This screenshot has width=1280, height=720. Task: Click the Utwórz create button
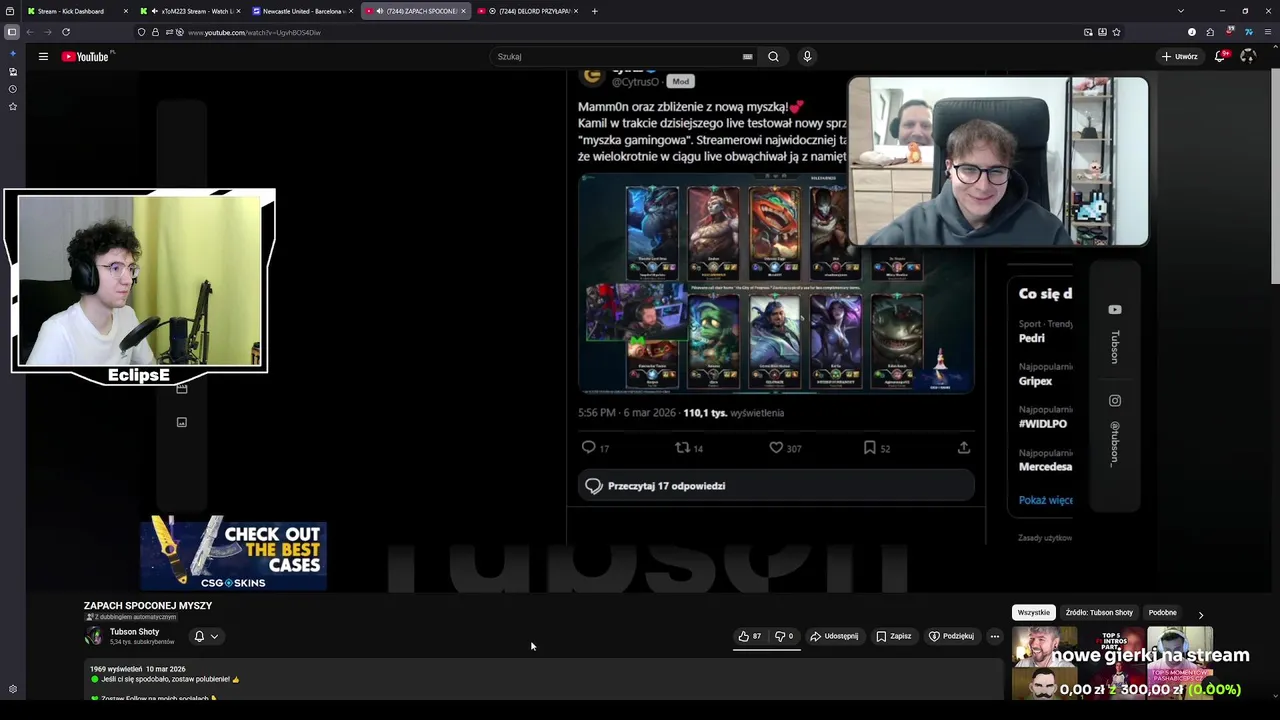(x=1179, y=56)
